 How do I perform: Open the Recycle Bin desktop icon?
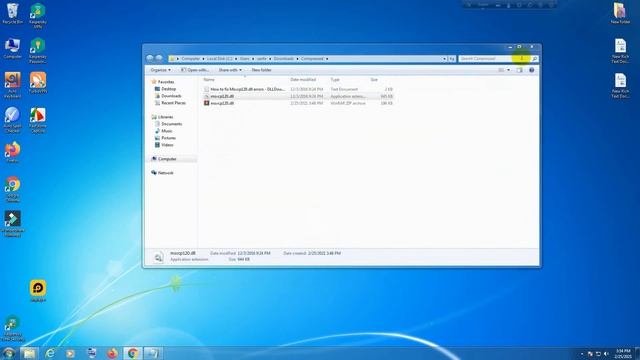tap(12, 13)
